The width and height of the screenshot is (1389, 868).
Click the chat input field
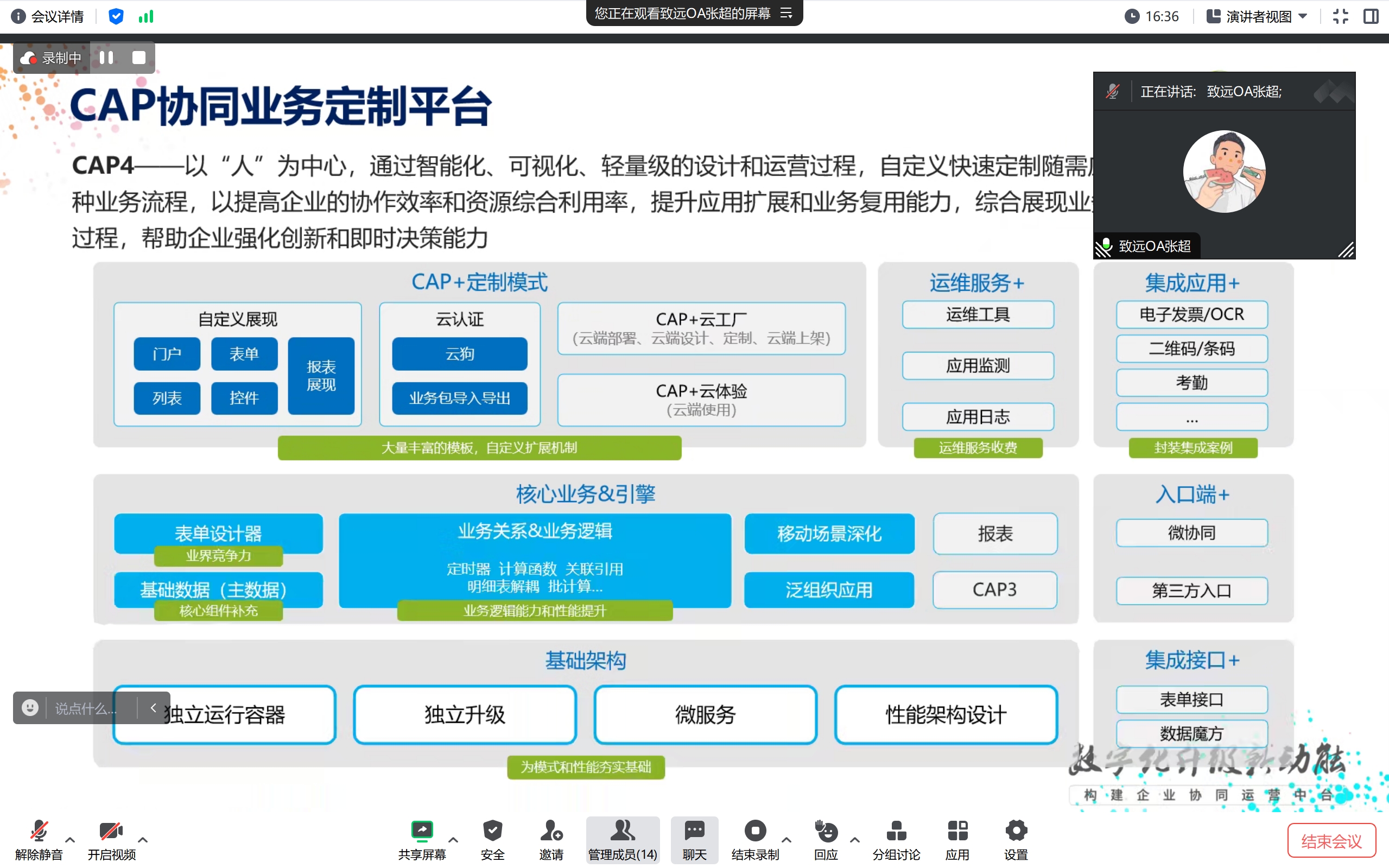(x=86, y=708)
